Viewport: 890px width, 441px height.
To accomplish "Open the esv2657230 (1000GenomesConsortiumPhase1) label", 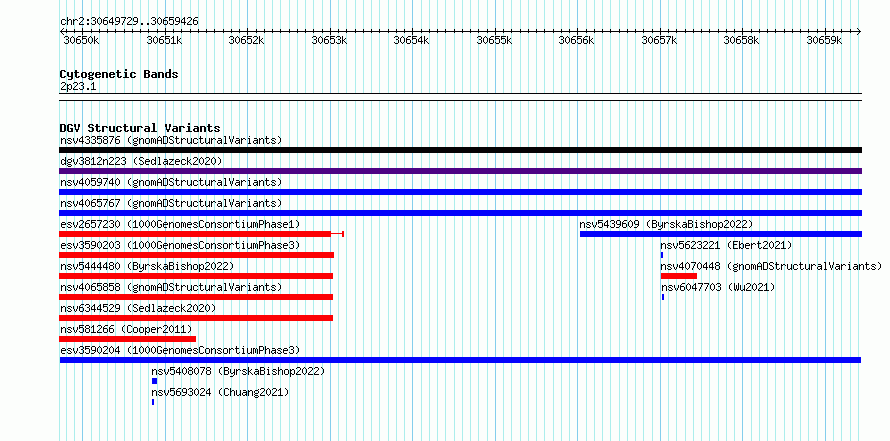I will (180, 224).
